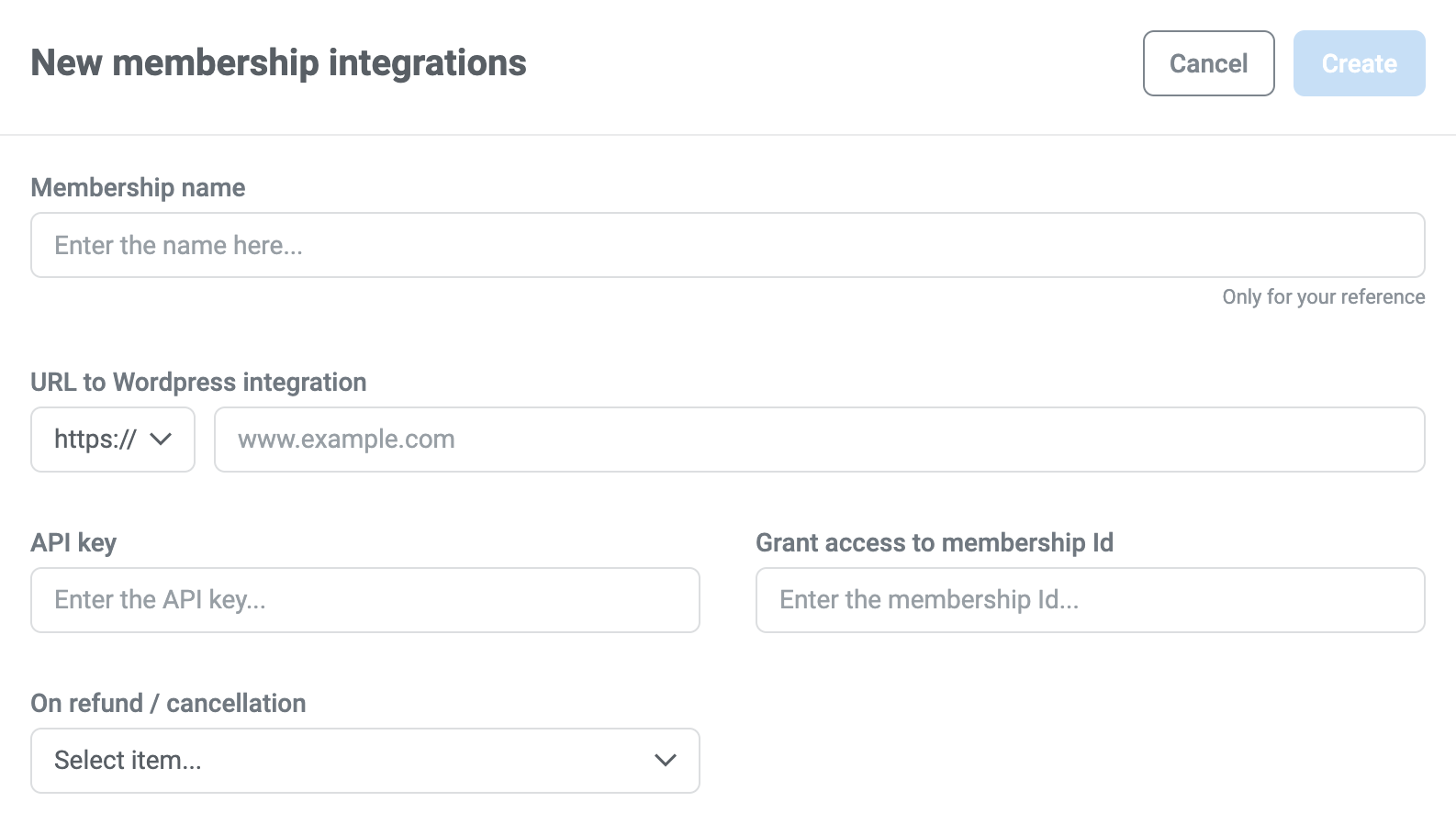Click the www.example.com URL field
This screenshot has width=1456, height=824.
pos(819,440)
